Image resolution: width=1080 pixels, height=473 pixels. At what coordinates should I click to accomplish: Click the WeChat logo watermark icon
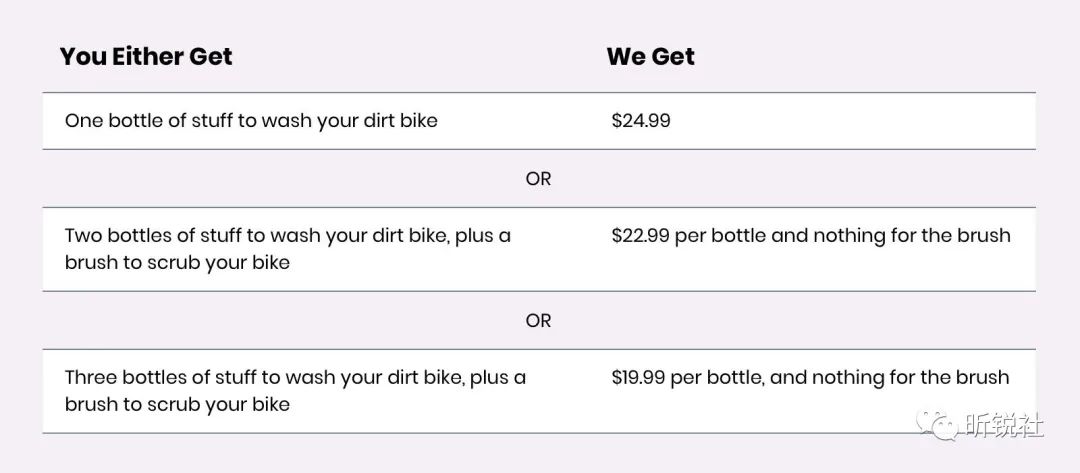pos(937,424)
